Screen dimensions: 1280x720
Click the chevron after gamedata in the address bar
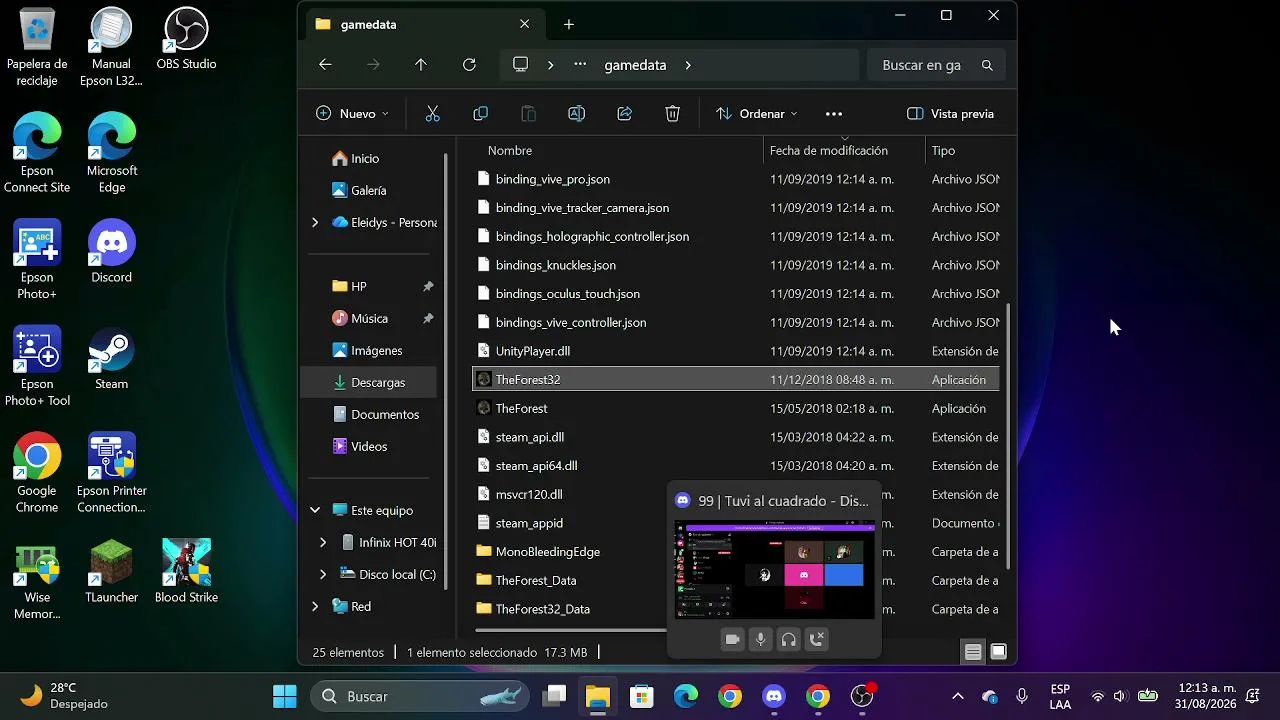[x=688, y=65]
